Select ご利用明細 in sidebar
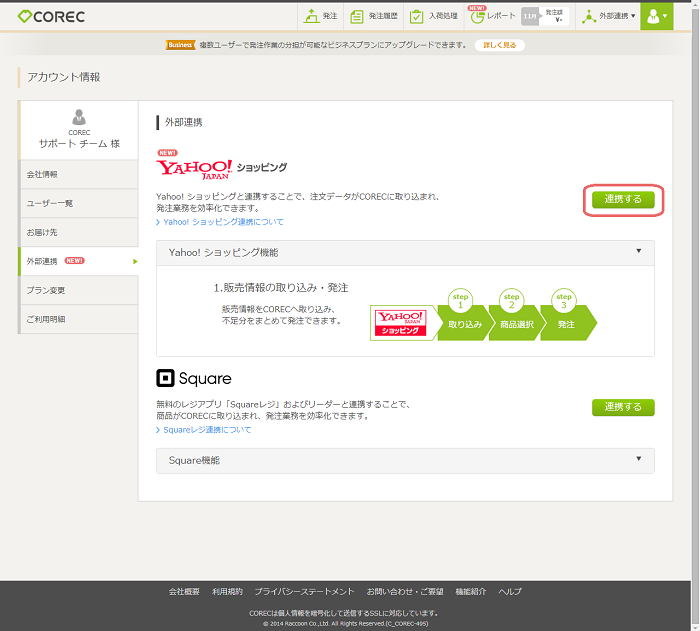Viewport: 700px width, 631px height. pyautogui.click(x=79, y=319)
